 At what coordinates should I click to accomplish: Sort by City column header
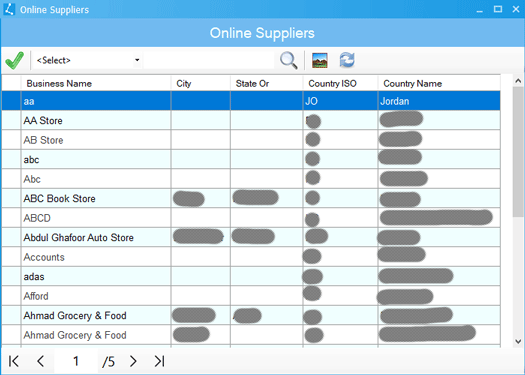201,83
